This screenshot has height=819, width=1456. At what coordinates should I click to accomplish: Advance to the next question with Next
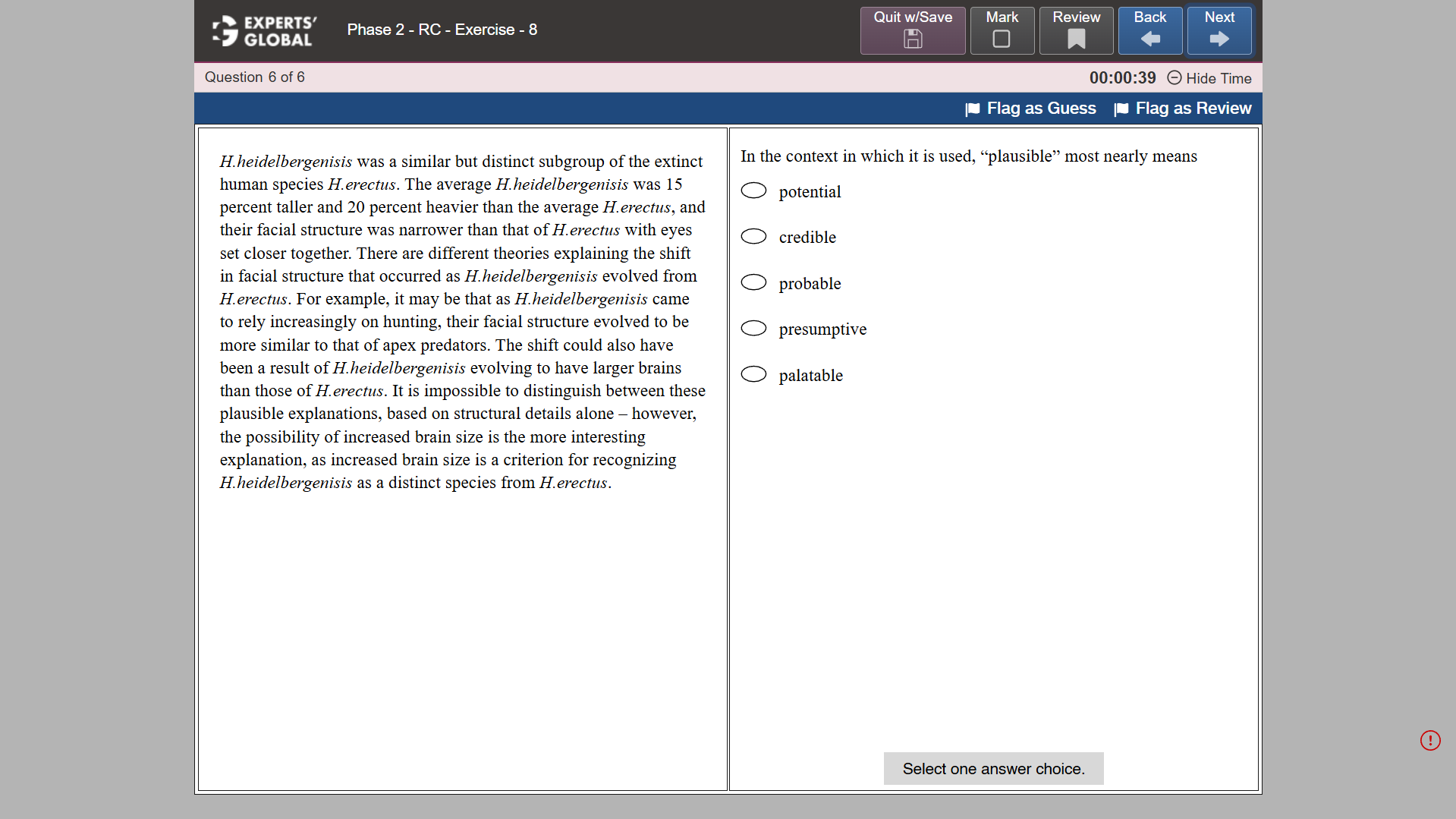click(x=1219, y=30)
